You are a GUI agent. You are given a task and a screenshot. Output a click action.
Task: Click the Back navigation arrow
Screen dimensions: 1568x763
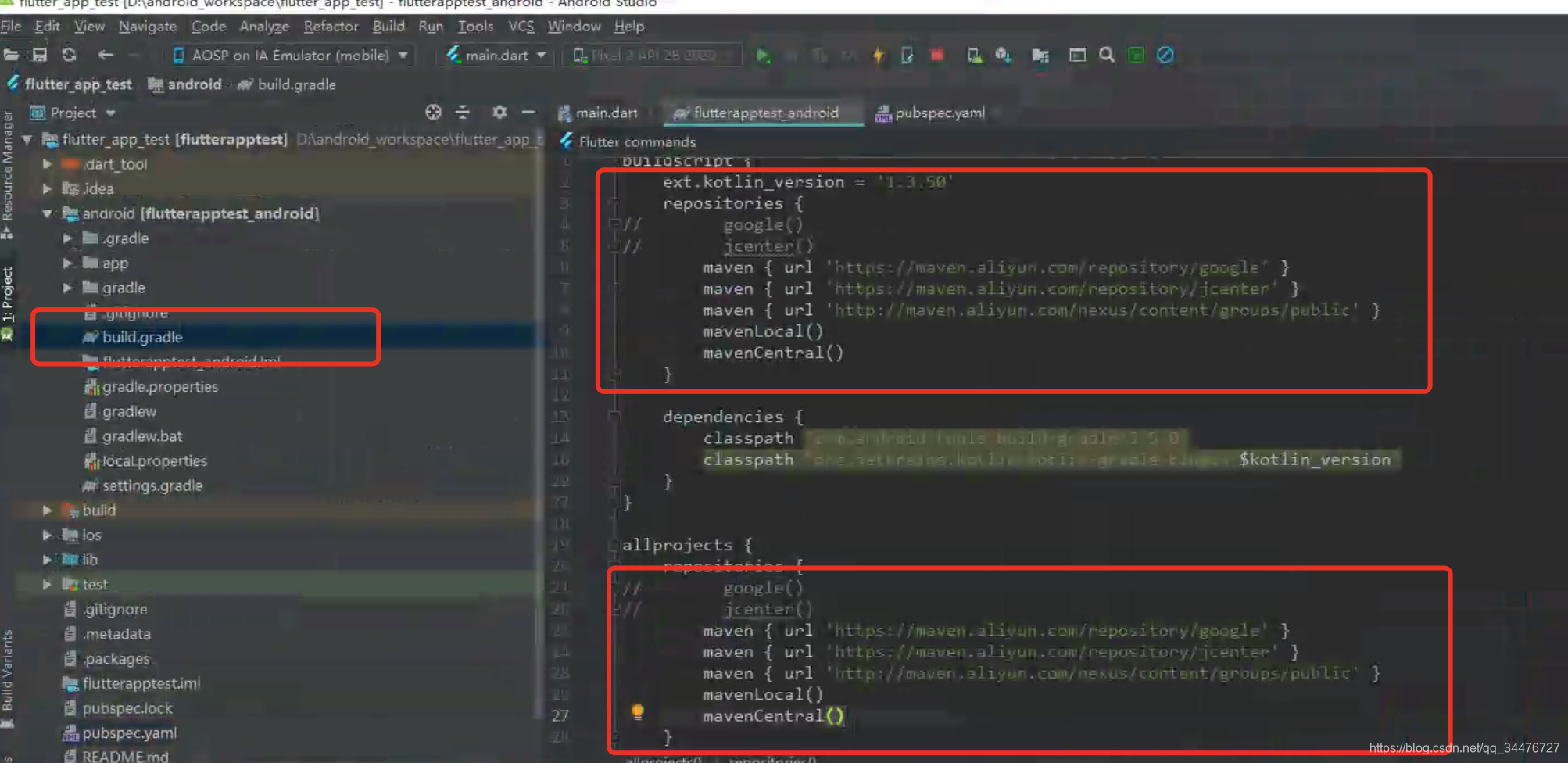(106, 55)
